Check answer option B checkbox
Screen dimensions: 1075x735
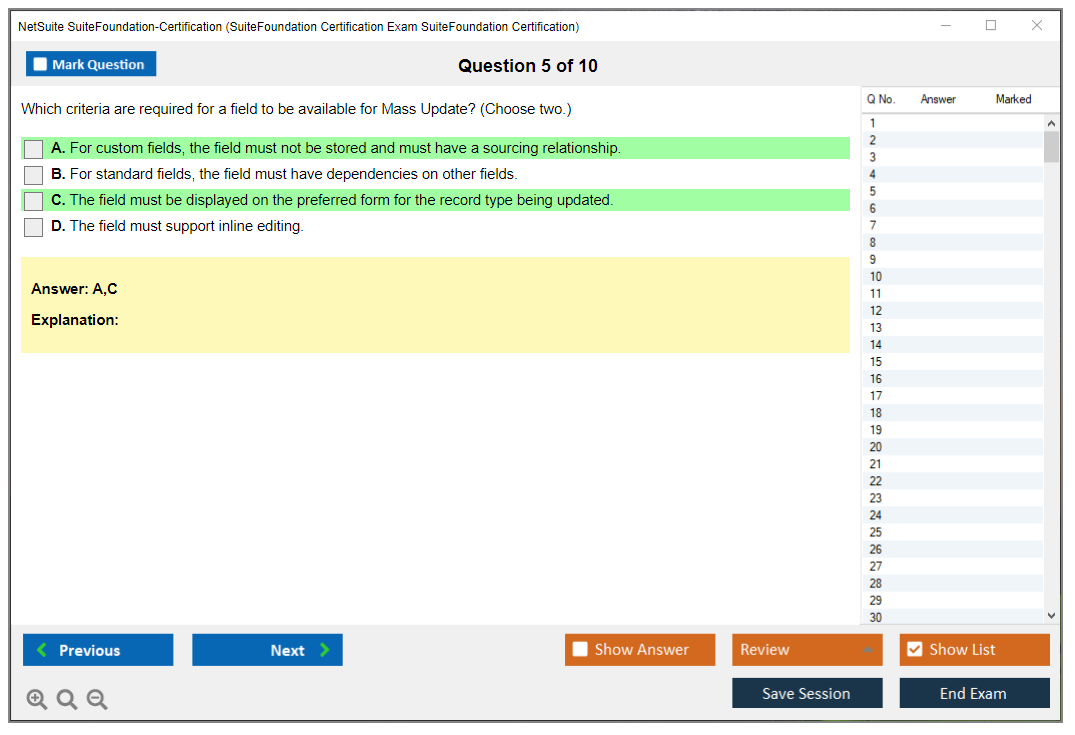[x=34, y=175]
